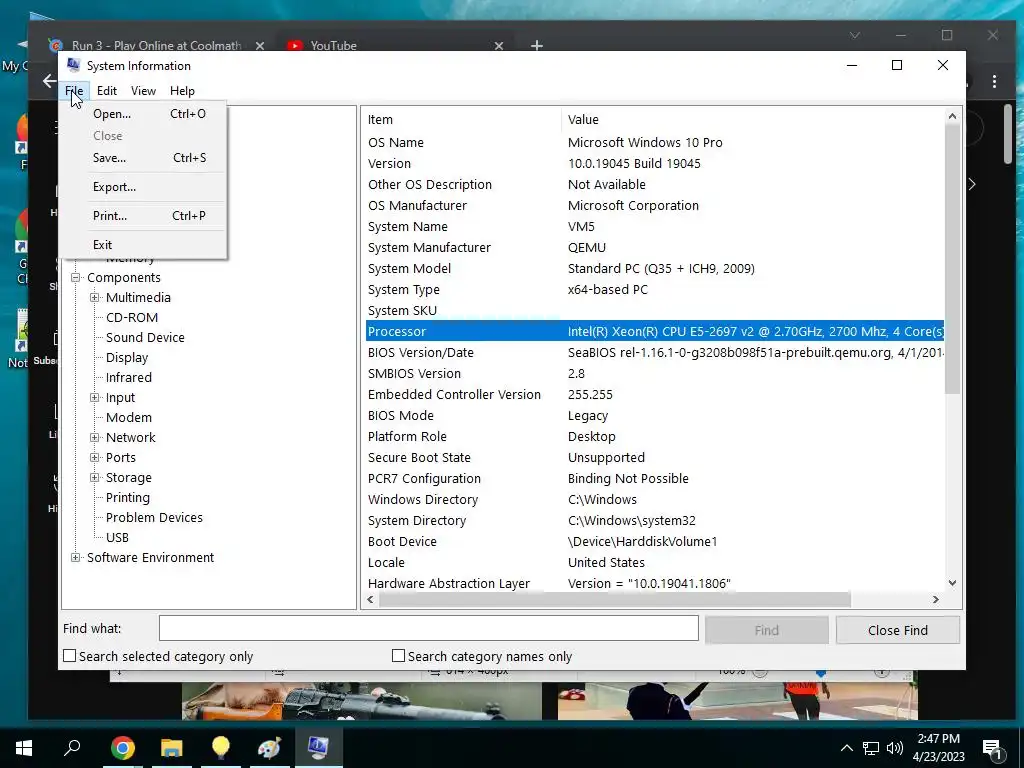Open the Edit menu
Viewport: 1024px width, 768px height.
(x=106, y=91)
